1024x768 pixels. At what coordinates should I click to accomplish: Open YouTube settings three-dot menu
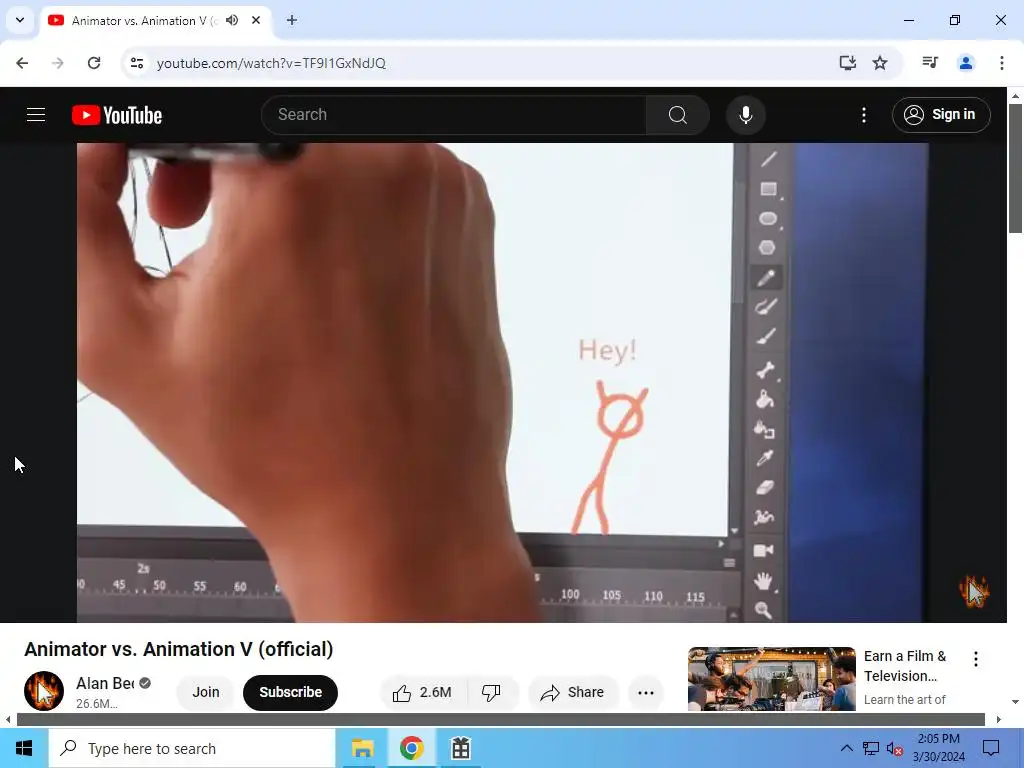(863, 115)
